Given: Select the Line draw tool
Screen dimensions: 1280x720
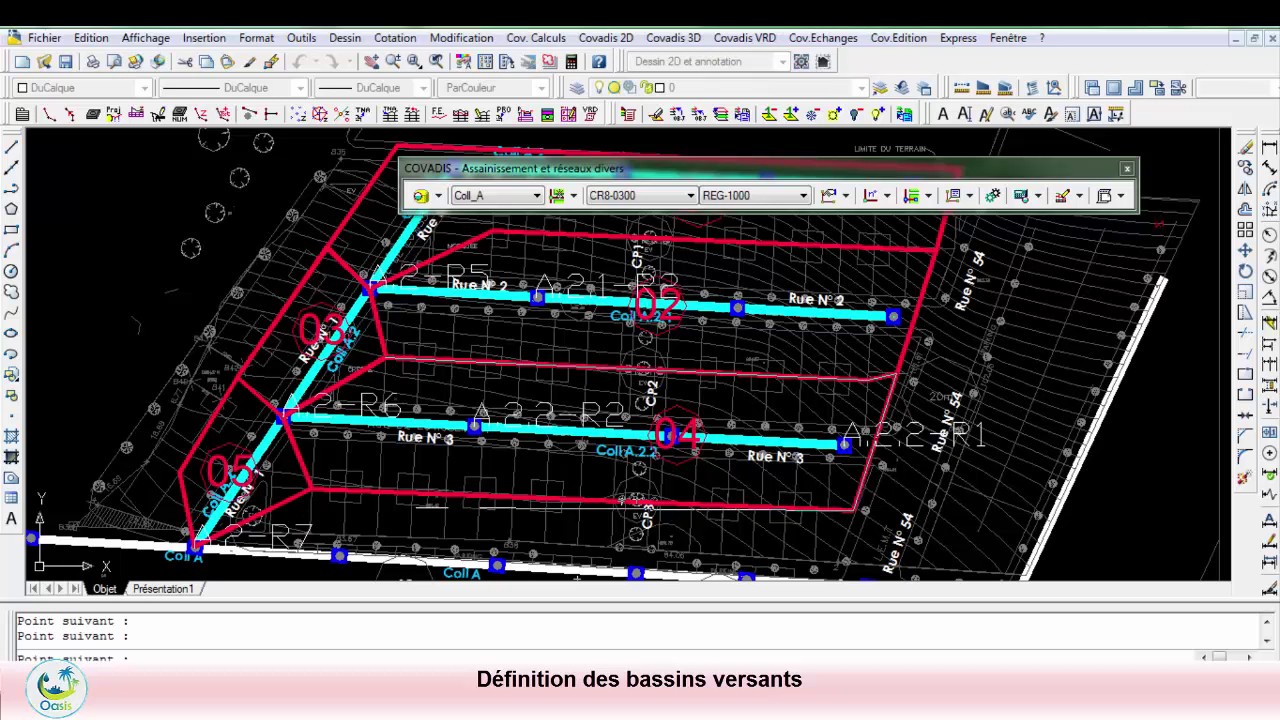Looking at the screenshot, I should 12,147.
